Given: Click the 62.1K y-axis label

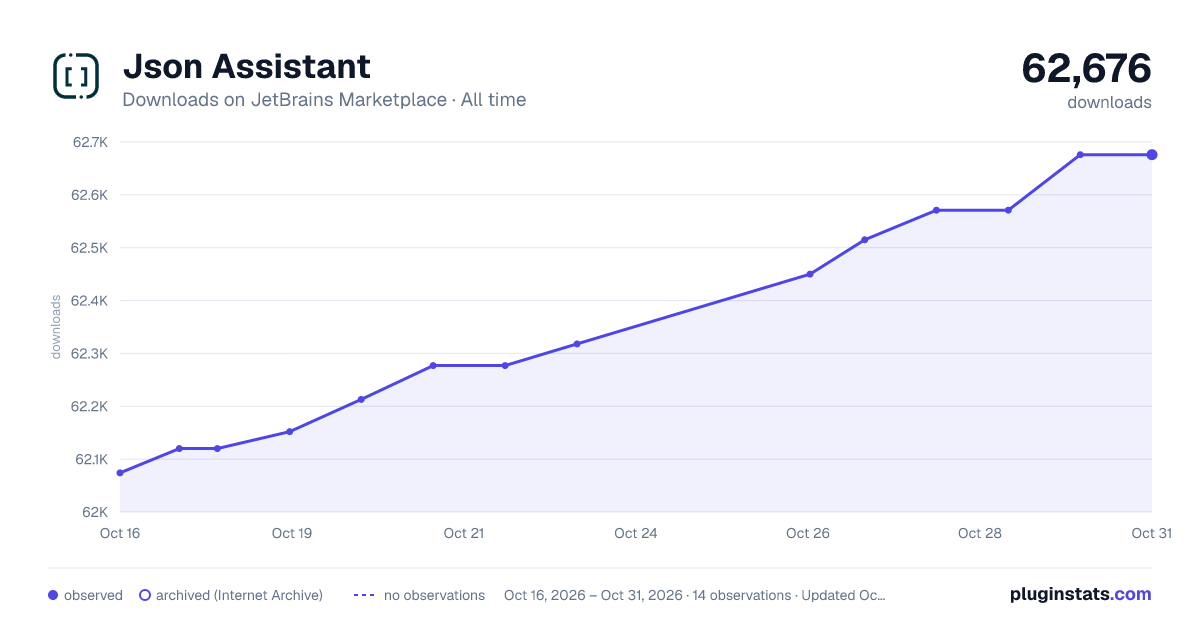Looking at the screenshot, I should [x=90, y=460].
